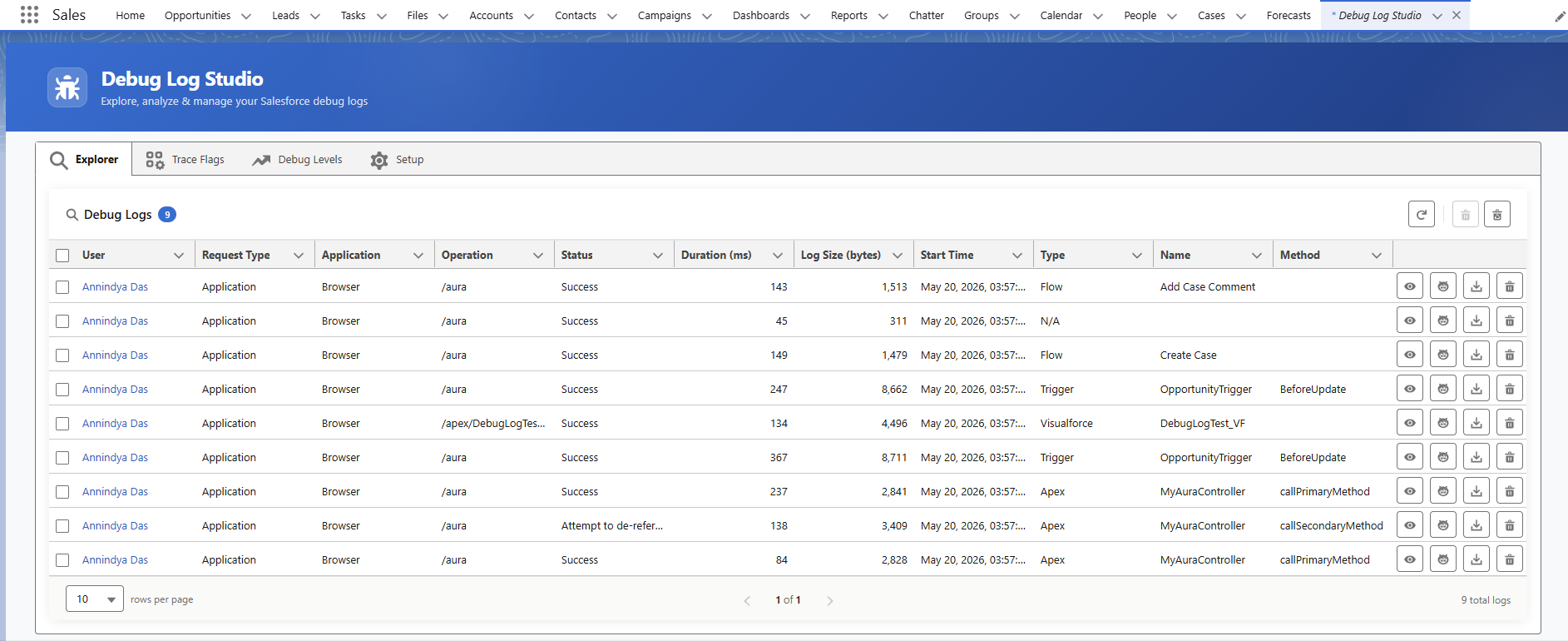Open Annindya Das link in Add Case Comment row

pos(115,286)
